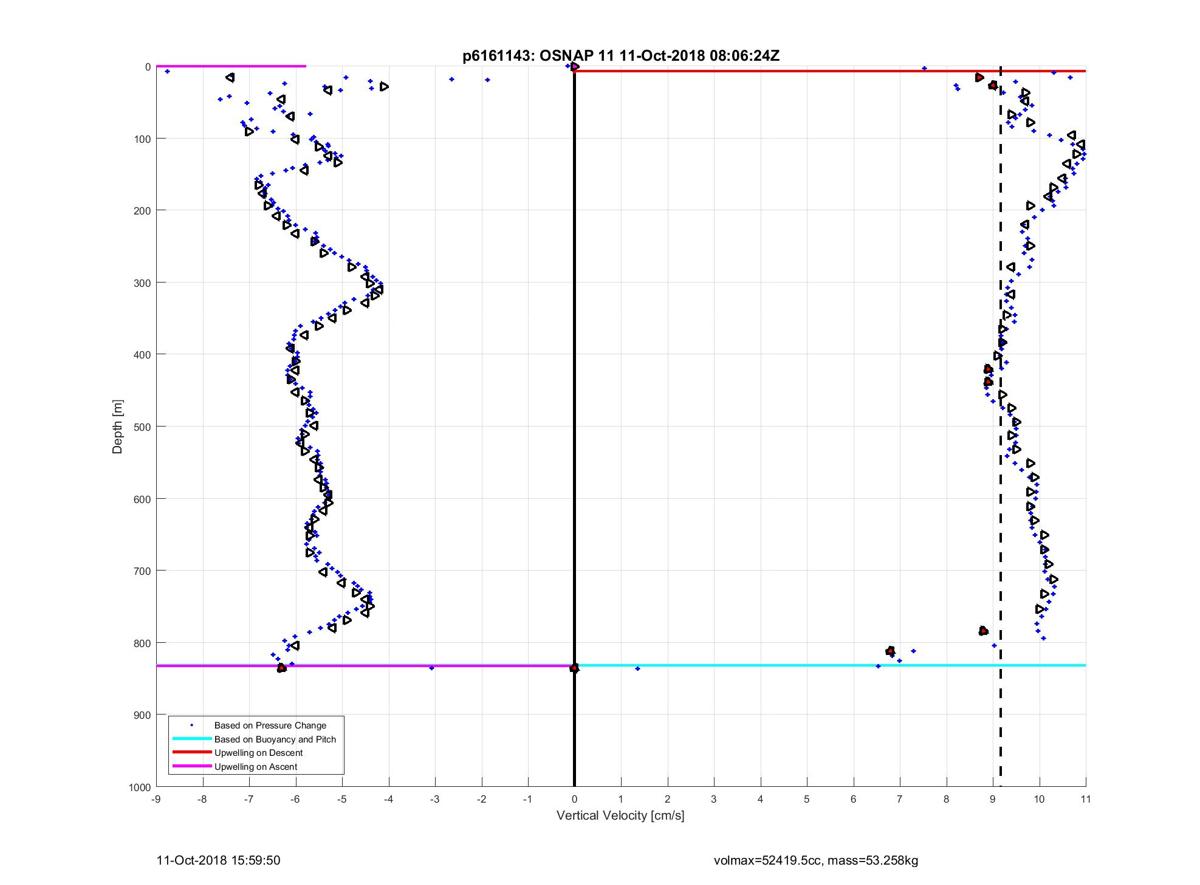Click the 'Depth [m]' axis label
Viewport: 1200px width, 885px height.
click(x=118, y=427)
